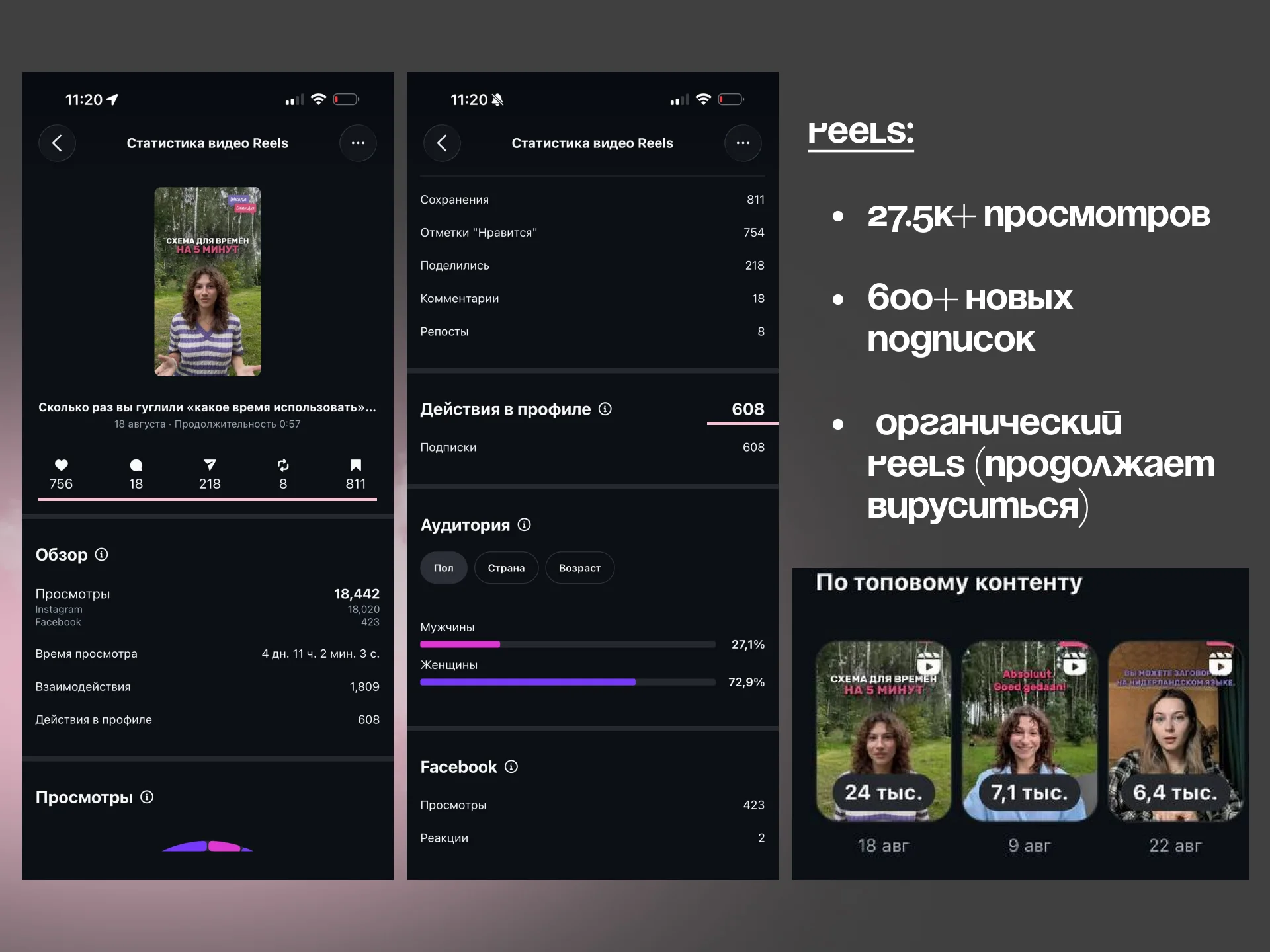Tap the Комментарии 18 row
Viewport: 1270px width, 952px height.
pos(593,299)
